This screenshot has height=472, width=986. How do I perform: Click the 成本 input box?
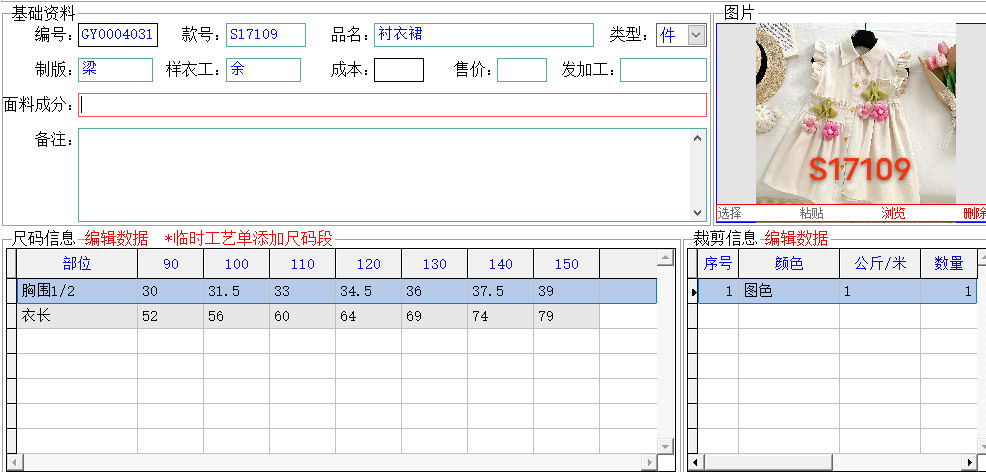[x=399, y=70]
